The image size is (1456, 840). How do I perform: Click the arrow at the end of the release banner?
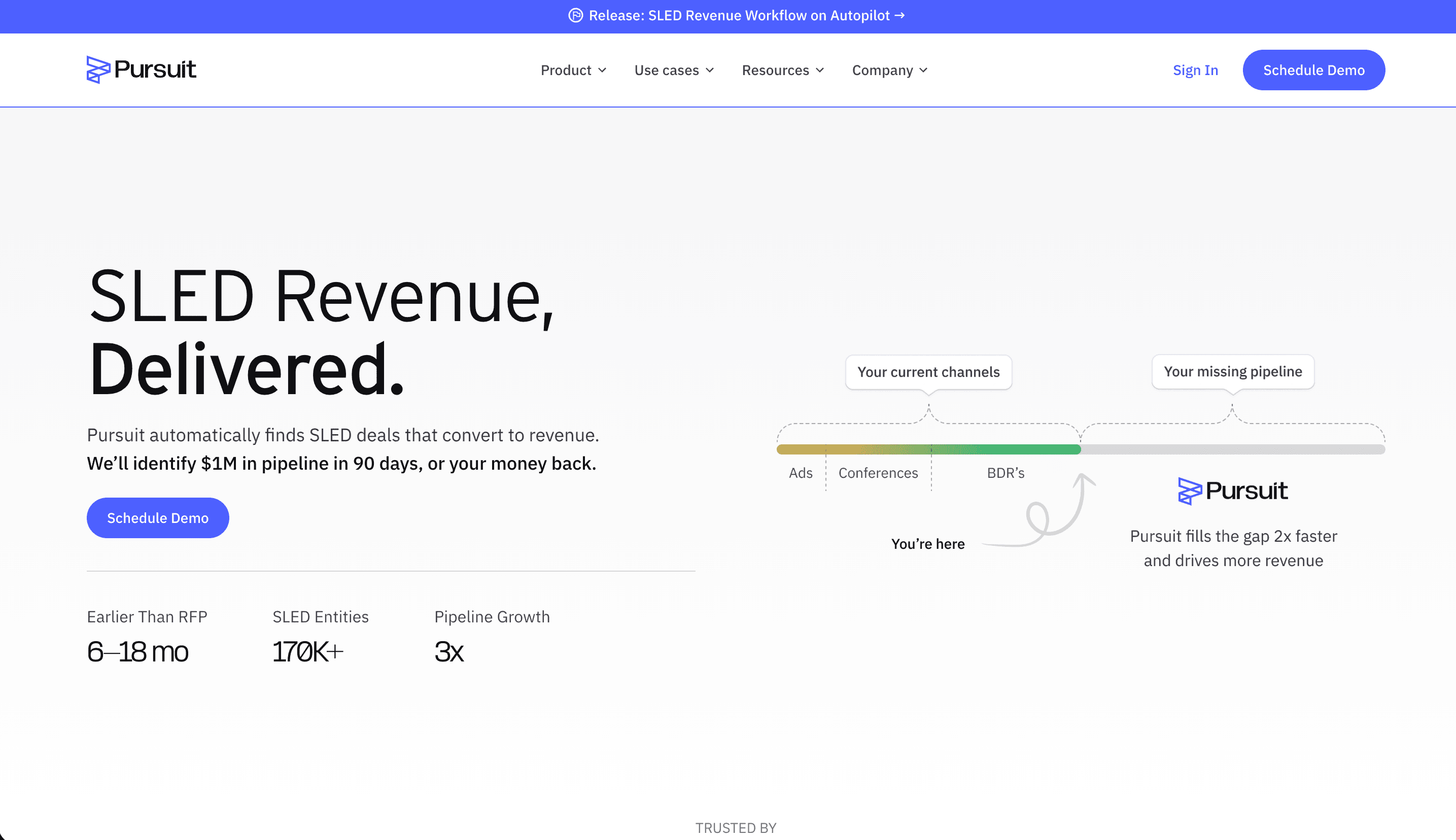(x=899, y=16)
